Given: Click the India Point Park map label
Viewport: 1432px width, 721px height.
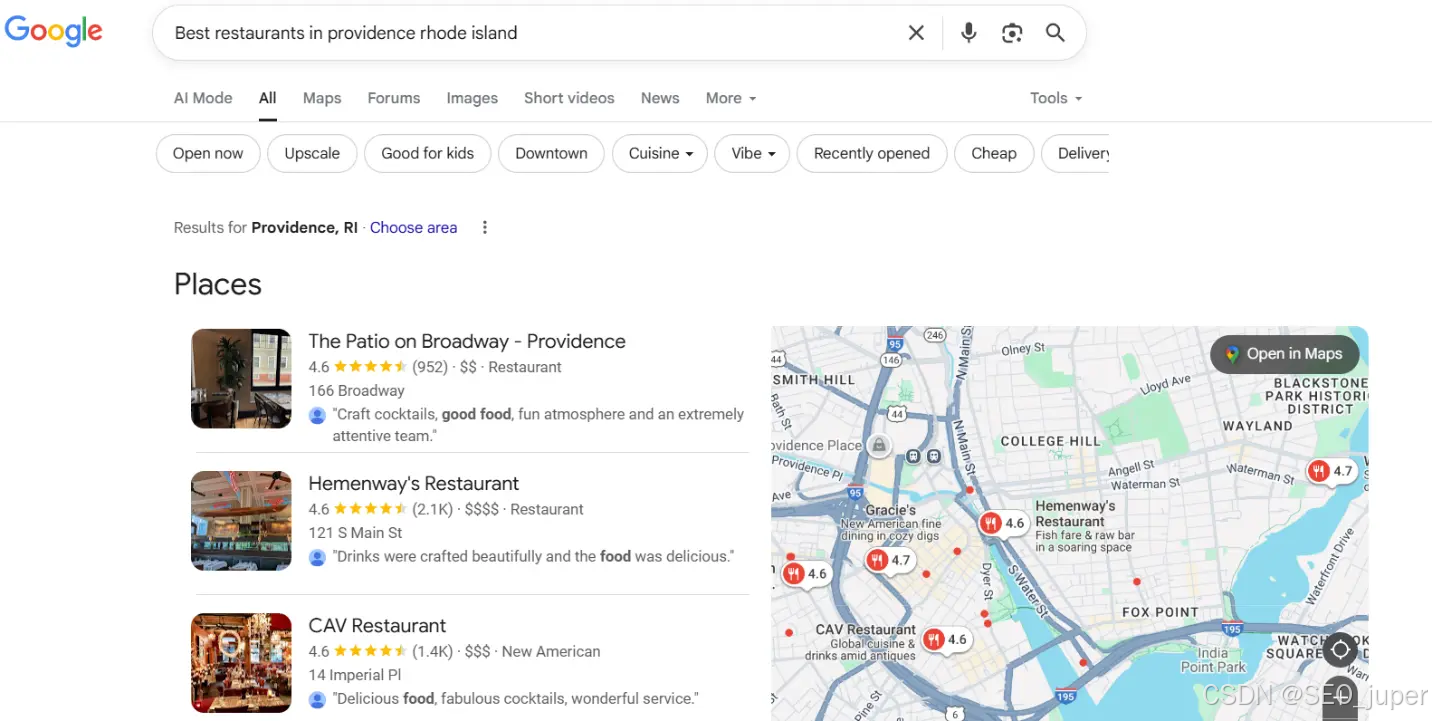Looking at the screenshot, I should point(1213,660).
